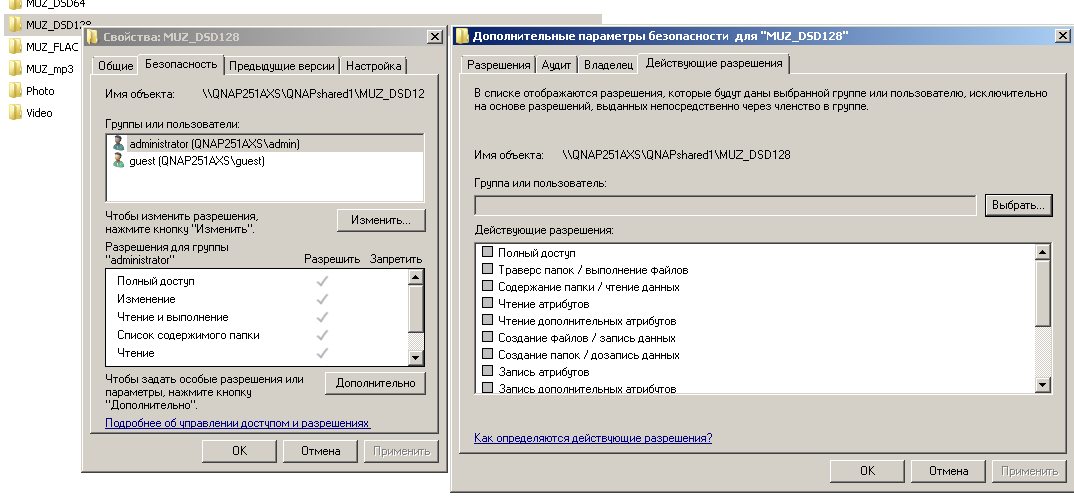
Task: Click the Advanced Security title folder icon
Action: pos(462,36)
